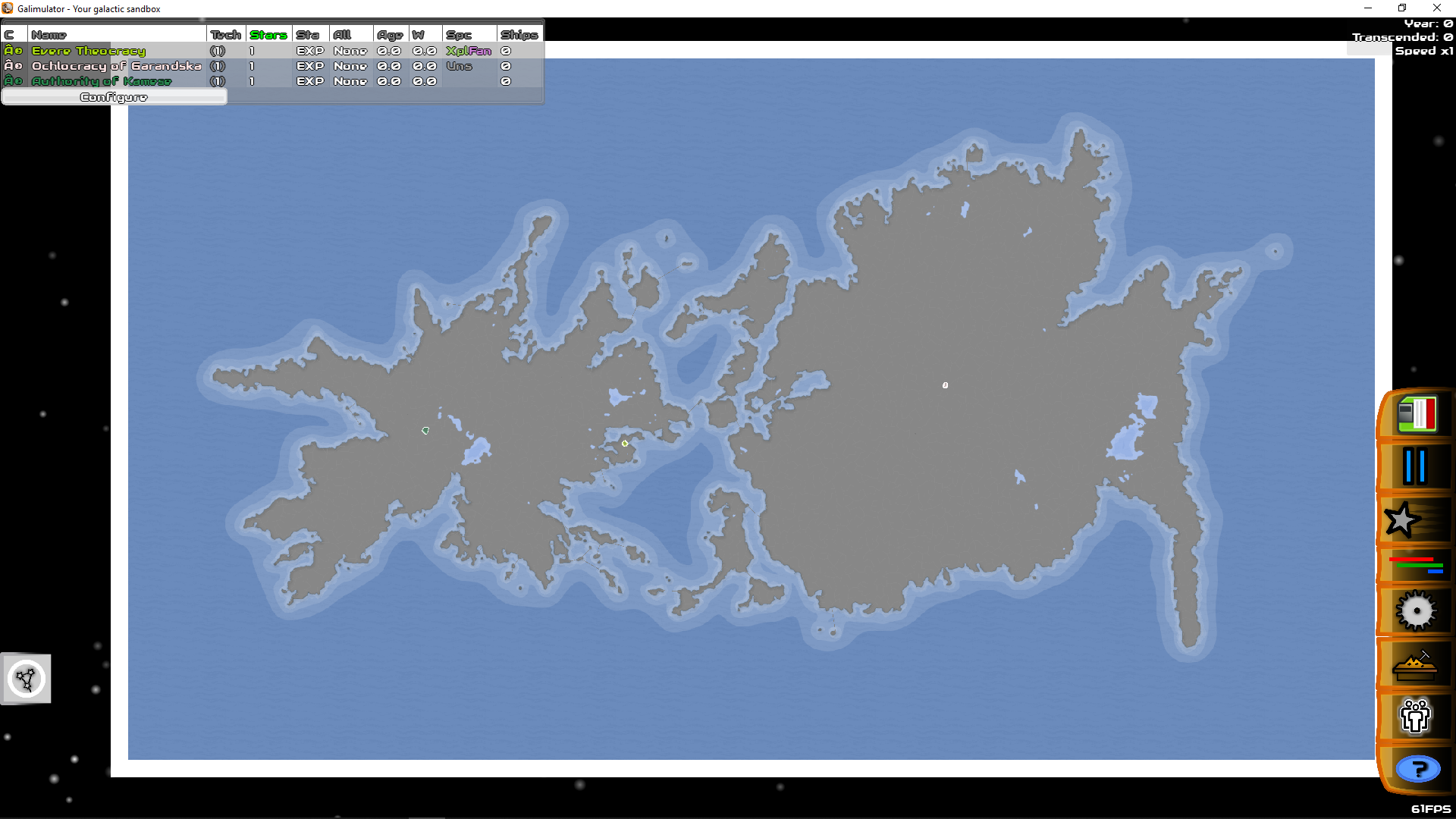Screen dimensions: 1456x819
Task: Open the shooting star icon panel
Action: pos(1403,520)
